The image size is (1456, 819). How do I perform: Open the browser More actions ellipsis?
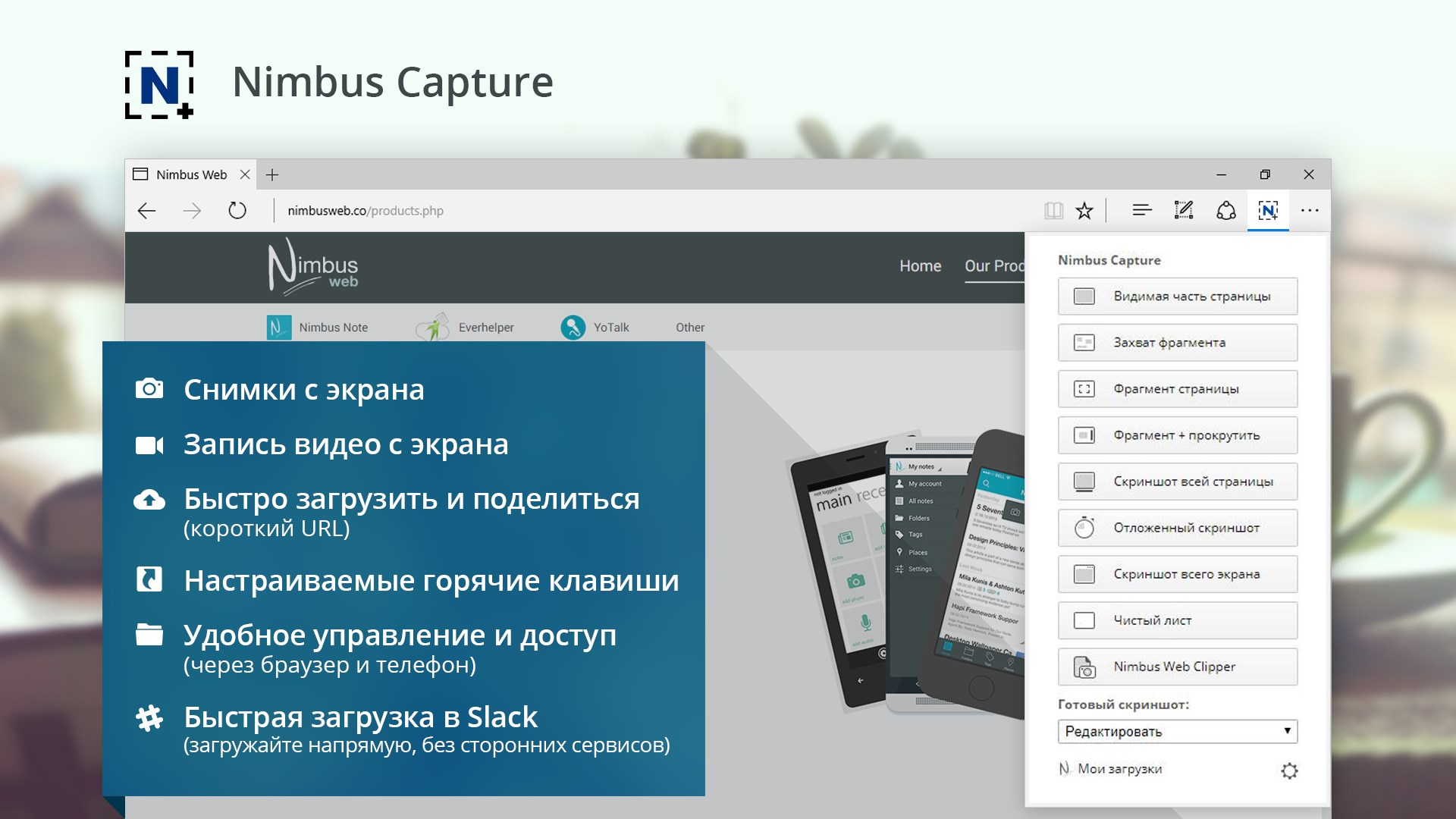pos(1310,211)
